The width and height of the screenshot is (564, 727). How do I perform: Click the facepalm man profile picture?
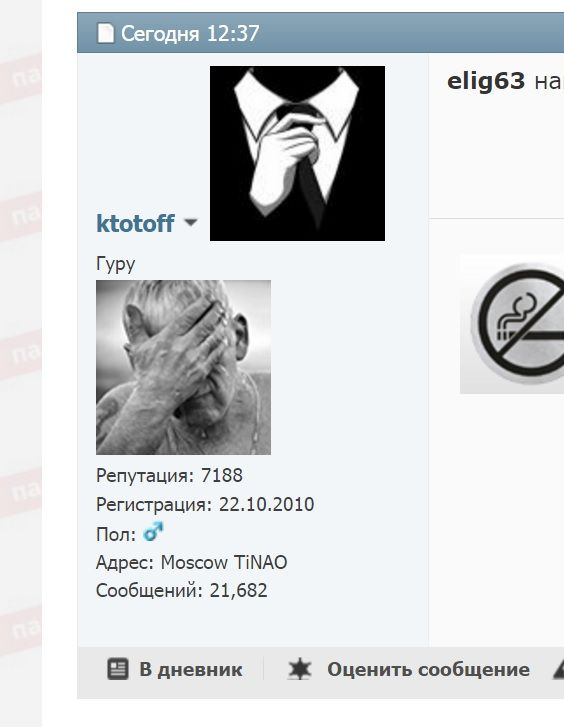[183, 367]
